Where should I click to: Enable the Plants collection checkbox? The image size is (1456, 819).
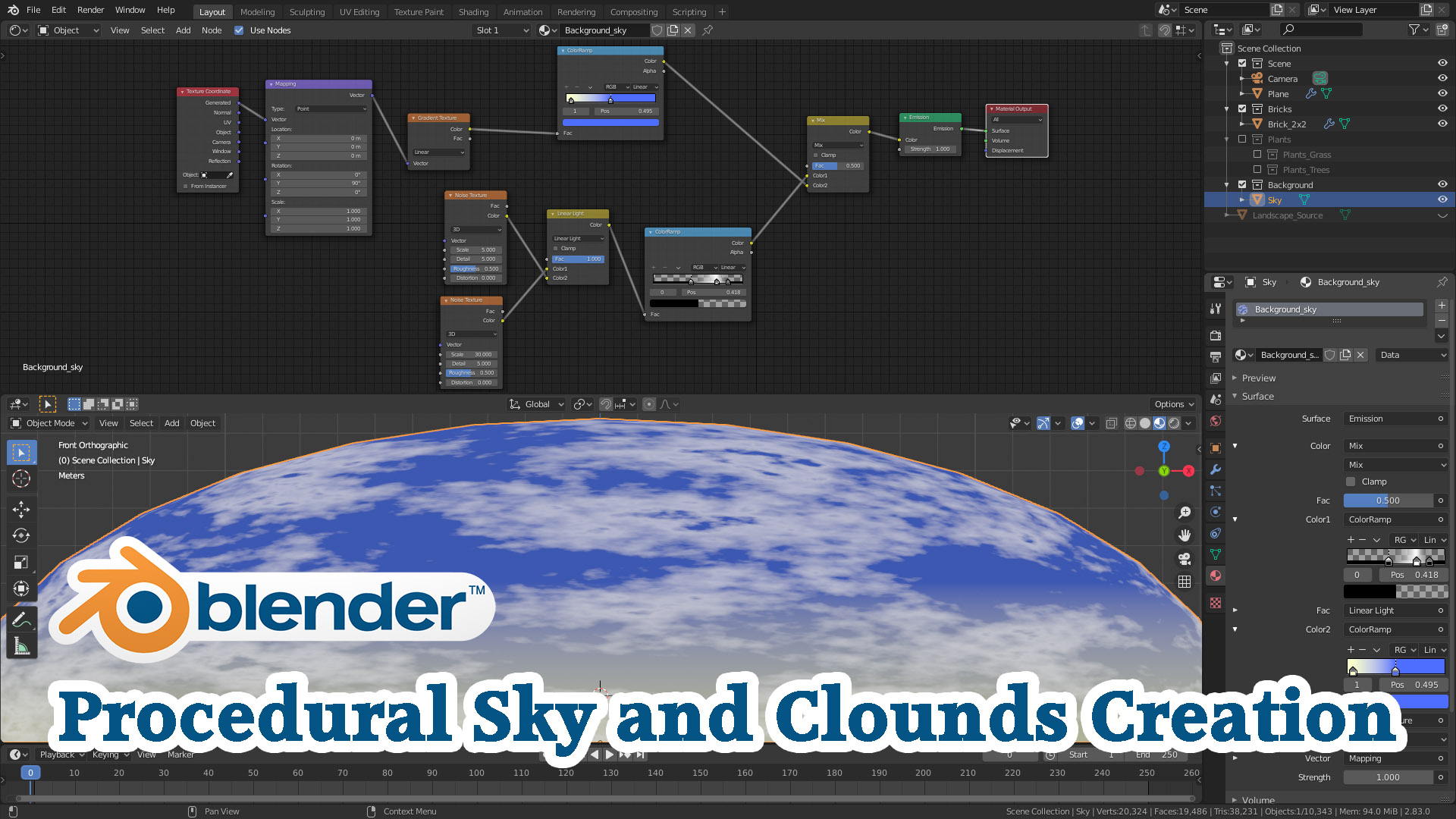(x=1242, y=139)
